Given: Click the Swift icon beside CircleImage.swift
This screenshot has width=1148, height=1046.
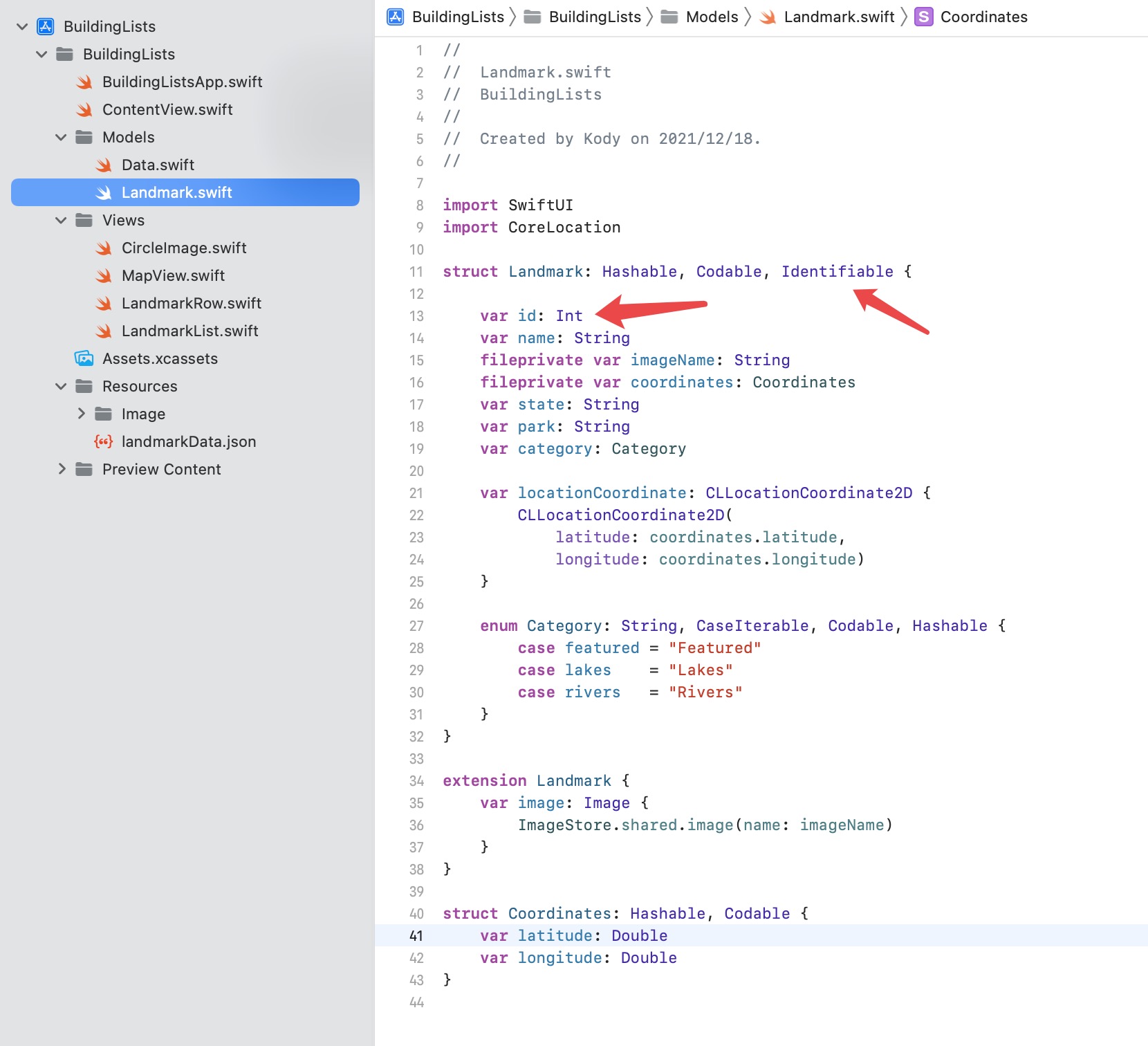Looking at the screenshot, I should click(104, 248).
